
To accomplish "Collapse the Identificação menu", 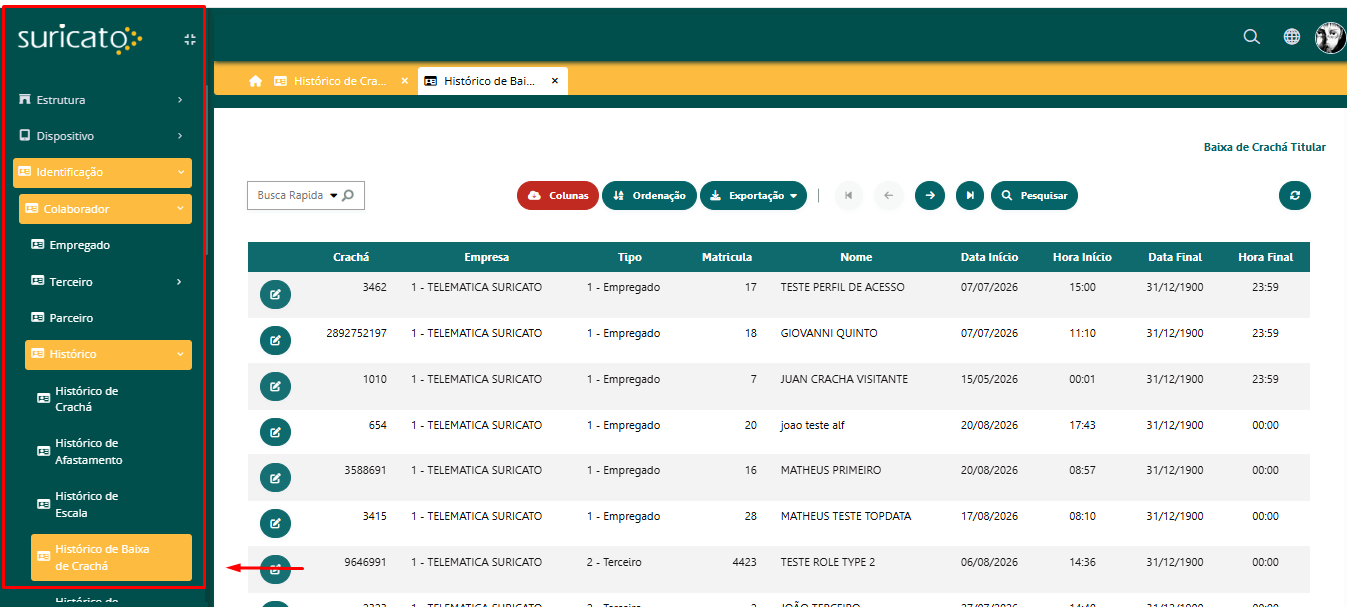I will pos(102,172).
